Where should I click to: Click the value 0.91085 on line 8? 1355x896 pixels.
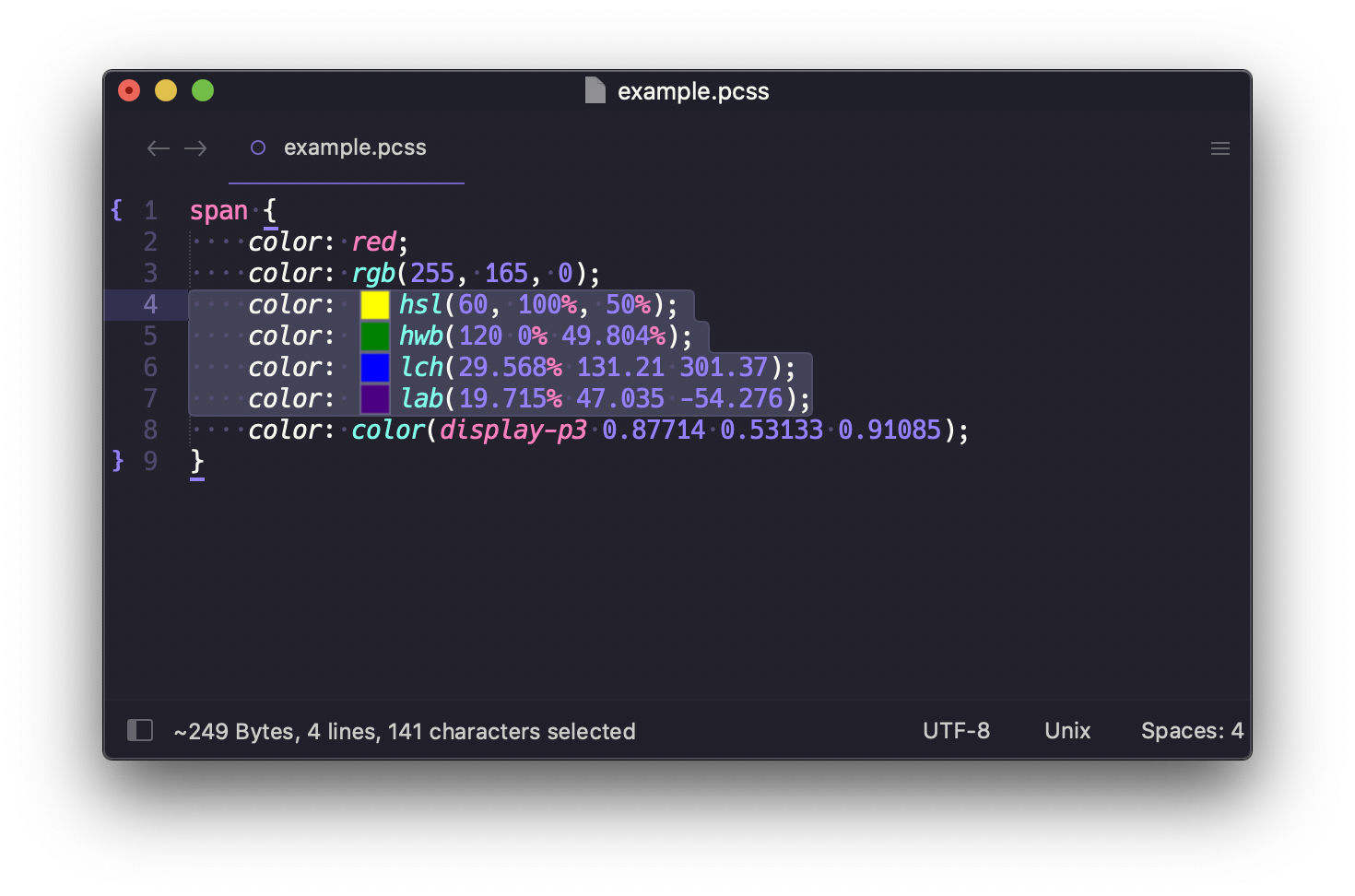[x=890, y=430]
